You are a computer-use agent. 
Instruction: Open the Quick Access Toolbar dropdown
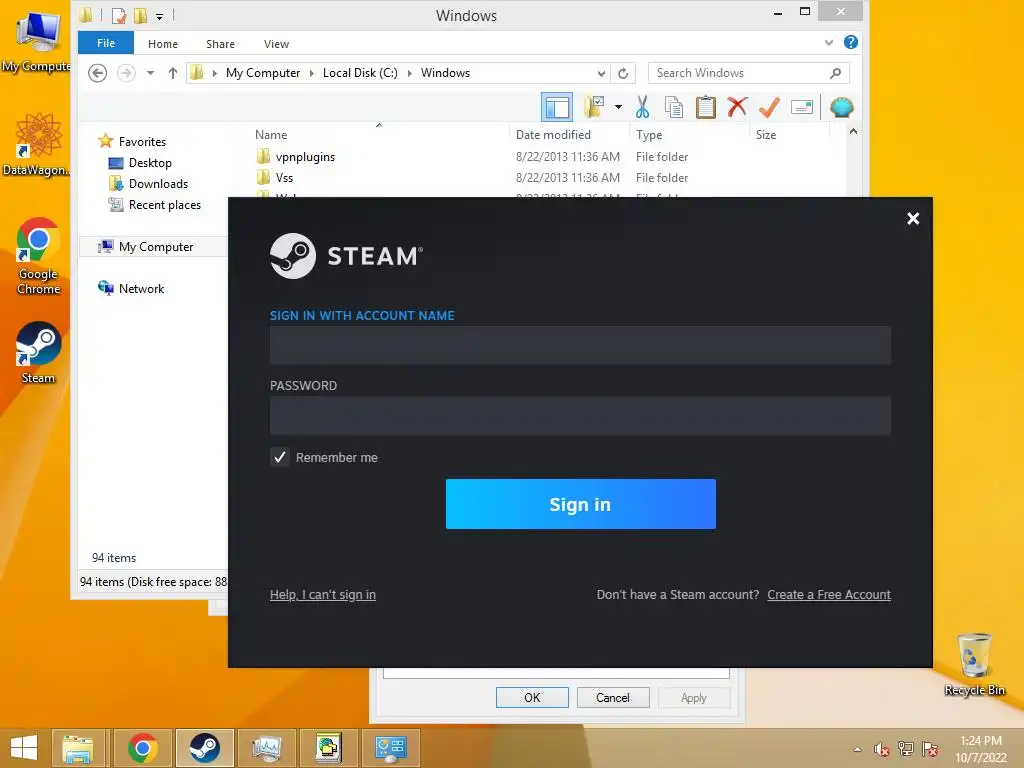159,16
